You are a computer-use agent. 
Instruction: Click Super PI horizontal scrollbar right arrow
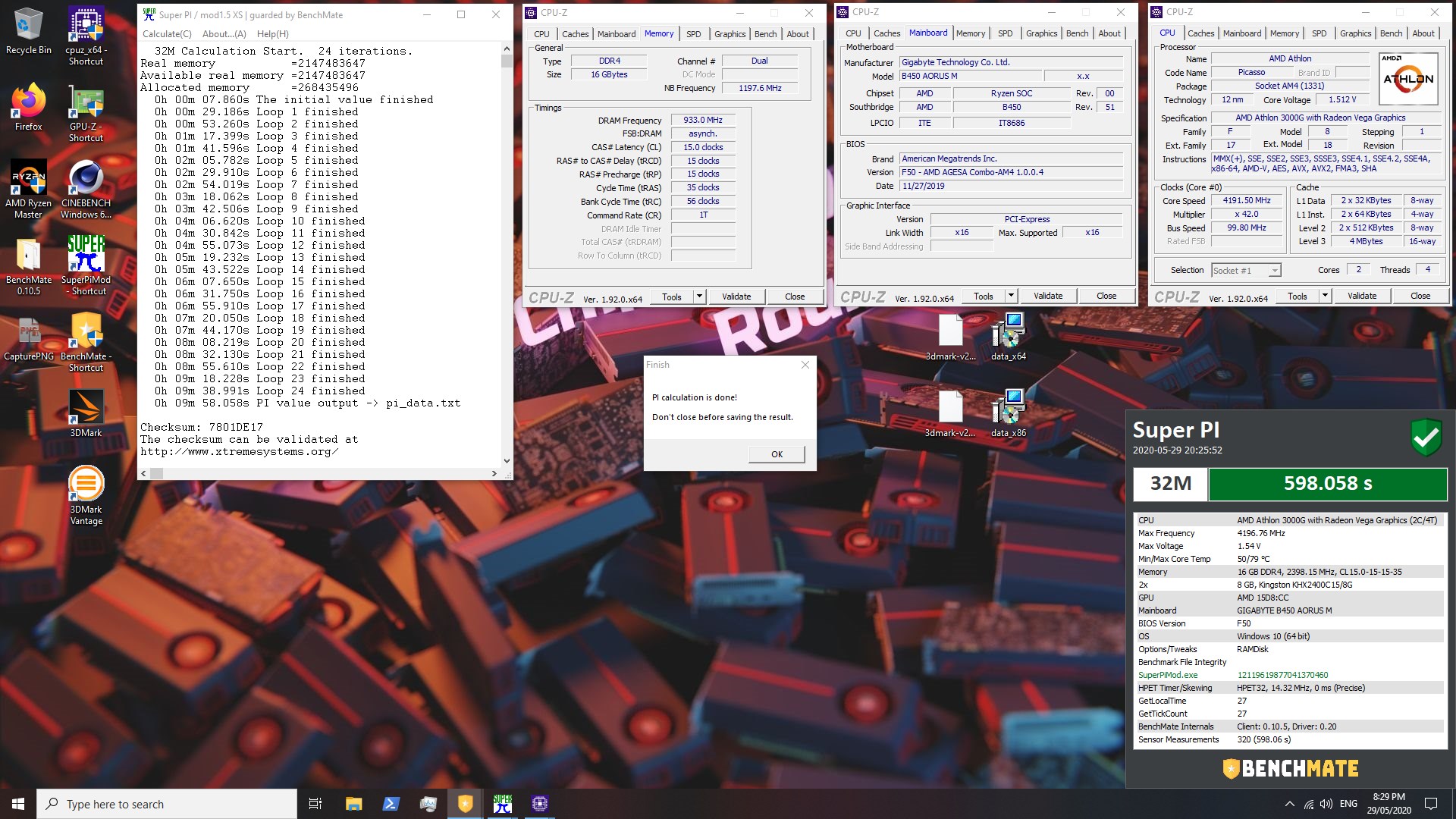tap(494, 473)
